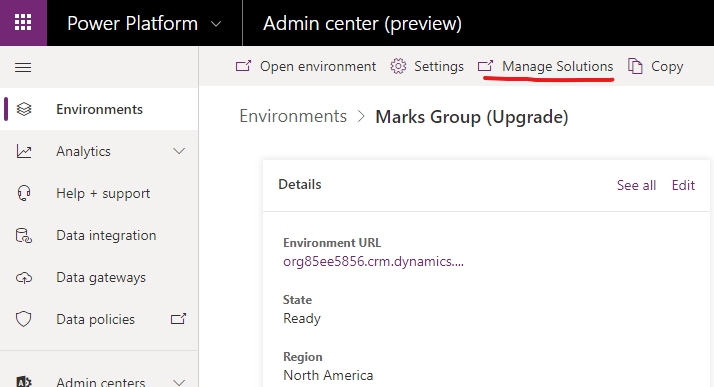This screenshot has width=714, height=387.
Task: Go back to Environments via breadcrumb
Action: 293,117
